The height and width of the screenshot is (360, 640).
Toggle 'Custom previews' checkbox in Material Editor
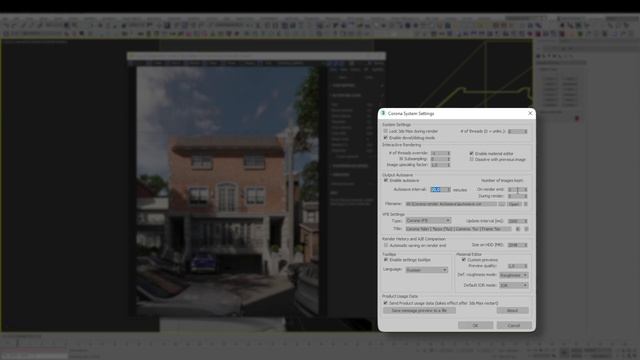tap(464, 260)
